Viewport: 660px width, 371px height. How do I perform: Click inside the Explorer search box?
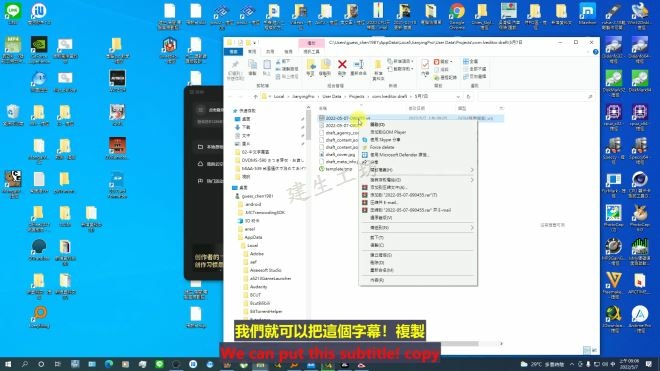tap(536, 97)
